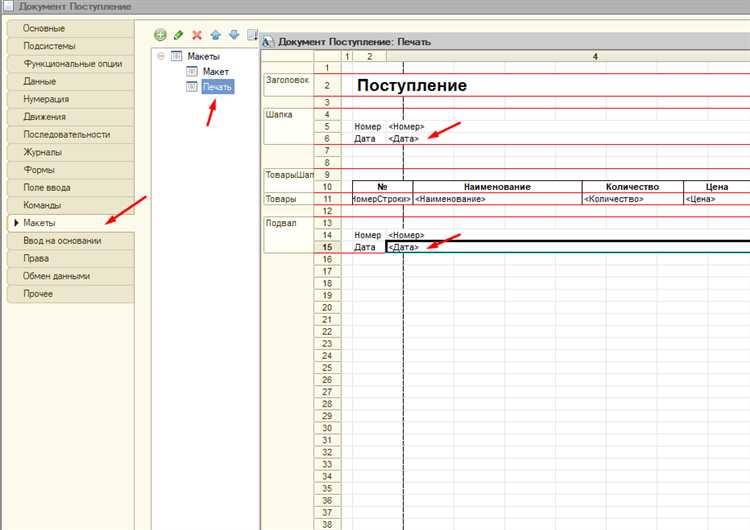Image resolution: width=750 pixels, height=530 pixels.
Task: Click the Дата label in row 6
Action: pyautogui.click(x=364, y=139)
